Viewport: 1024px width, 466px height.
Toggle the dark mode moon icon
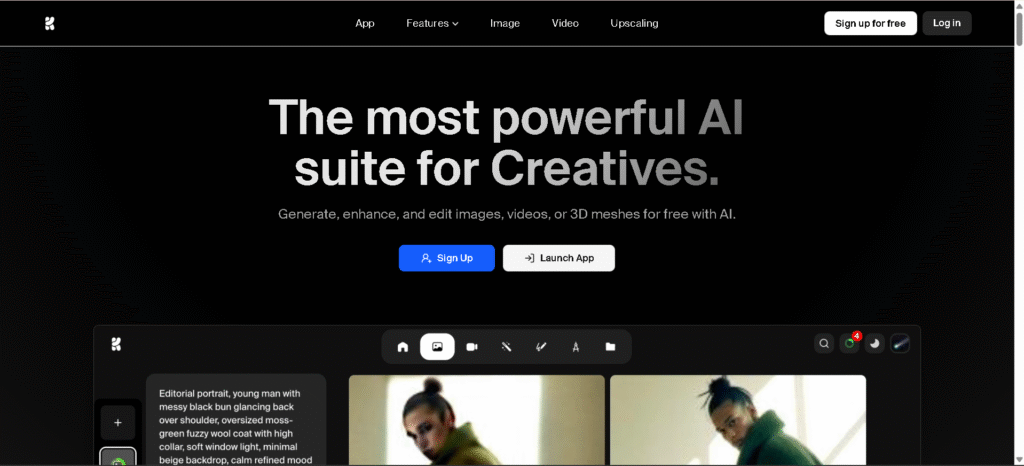coord(875,344)
